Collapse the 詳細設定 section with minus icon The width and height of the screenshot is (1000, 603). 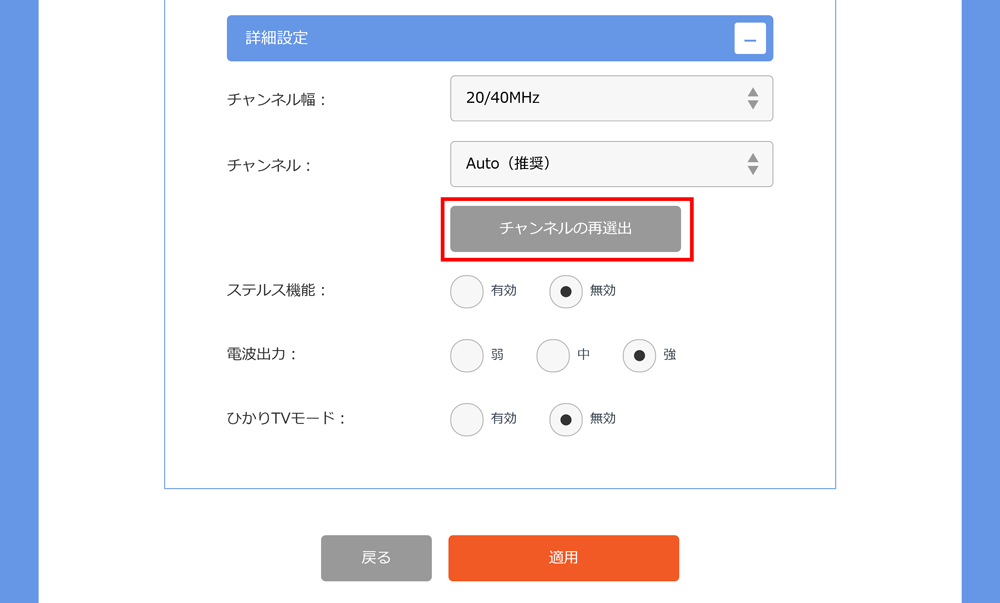pos(750,39)
